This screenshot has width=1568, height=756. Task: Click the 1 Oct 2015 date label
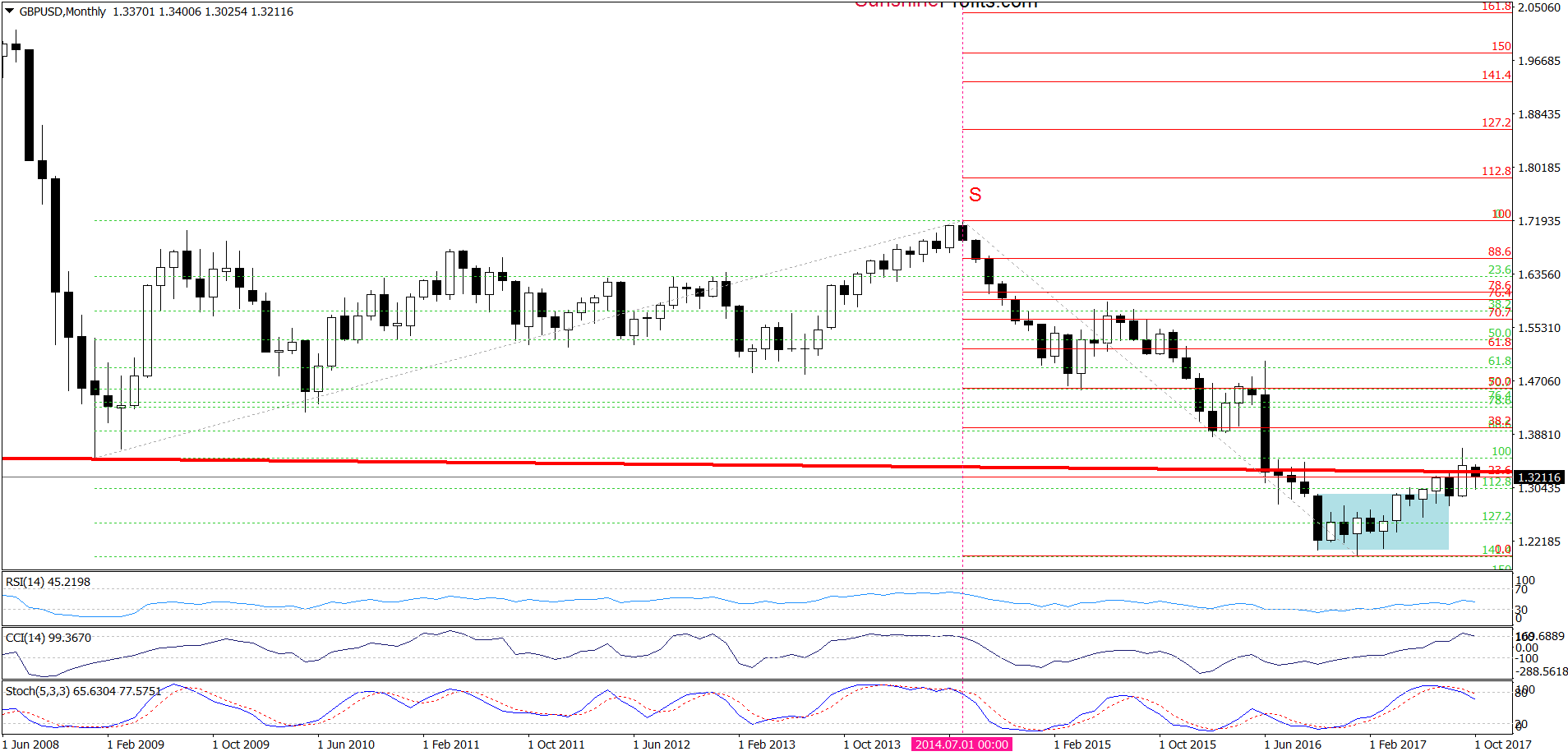click(1188, 744)
